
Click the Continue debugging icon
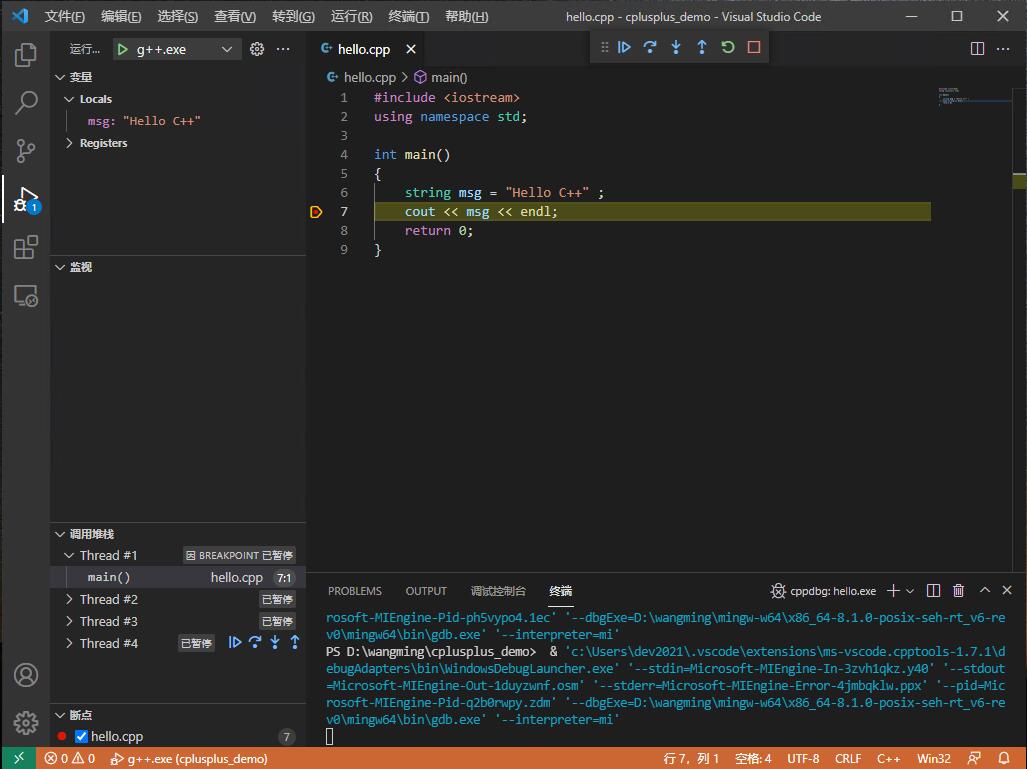click(x=624, y=47)
